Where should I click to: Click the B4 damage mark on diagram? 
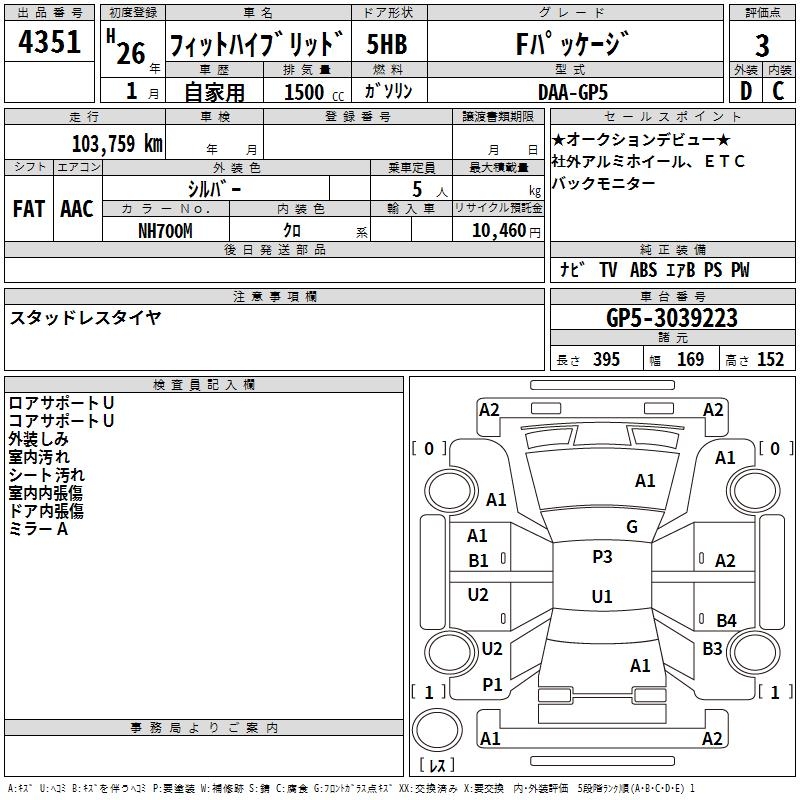pyautogui.click(x=726, y=621)
